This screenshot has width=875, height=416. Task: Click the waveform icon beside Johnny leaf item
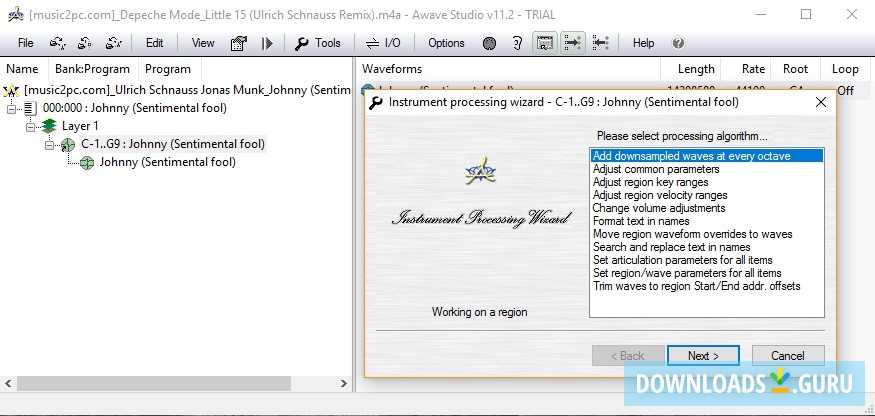86,163
